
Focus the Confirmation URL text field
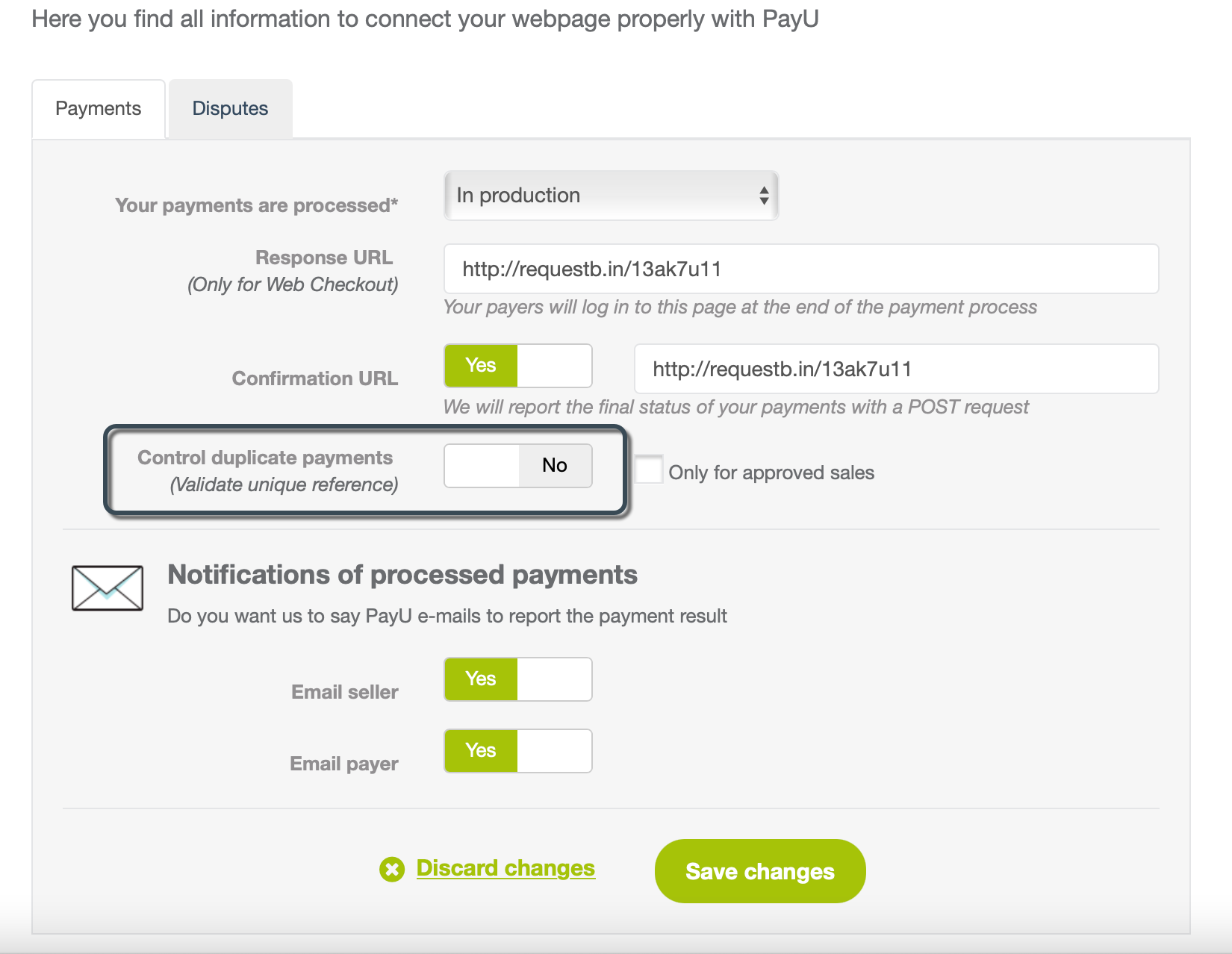pos(896,369)
